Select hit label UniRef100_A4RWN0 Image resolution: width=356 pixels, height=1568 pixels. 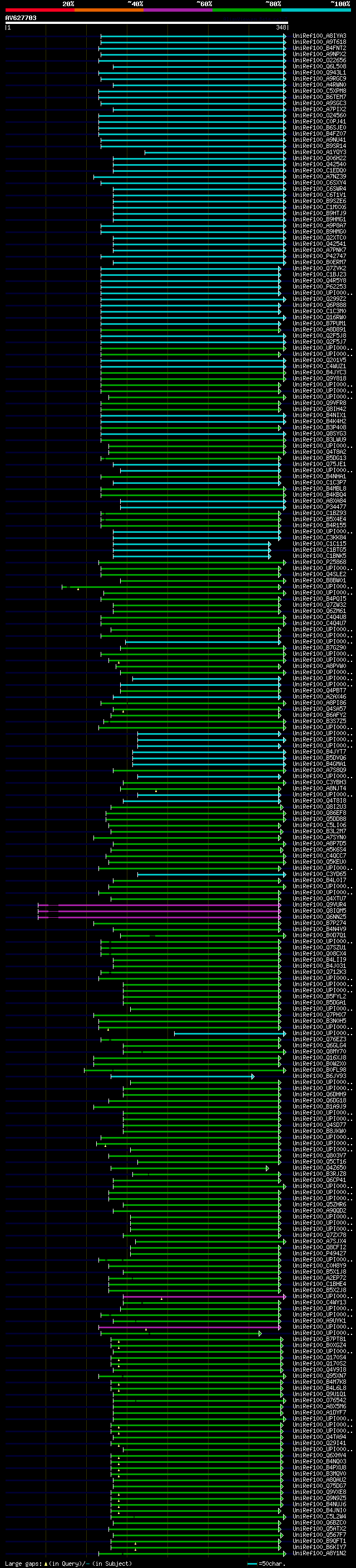pos(319,85)
